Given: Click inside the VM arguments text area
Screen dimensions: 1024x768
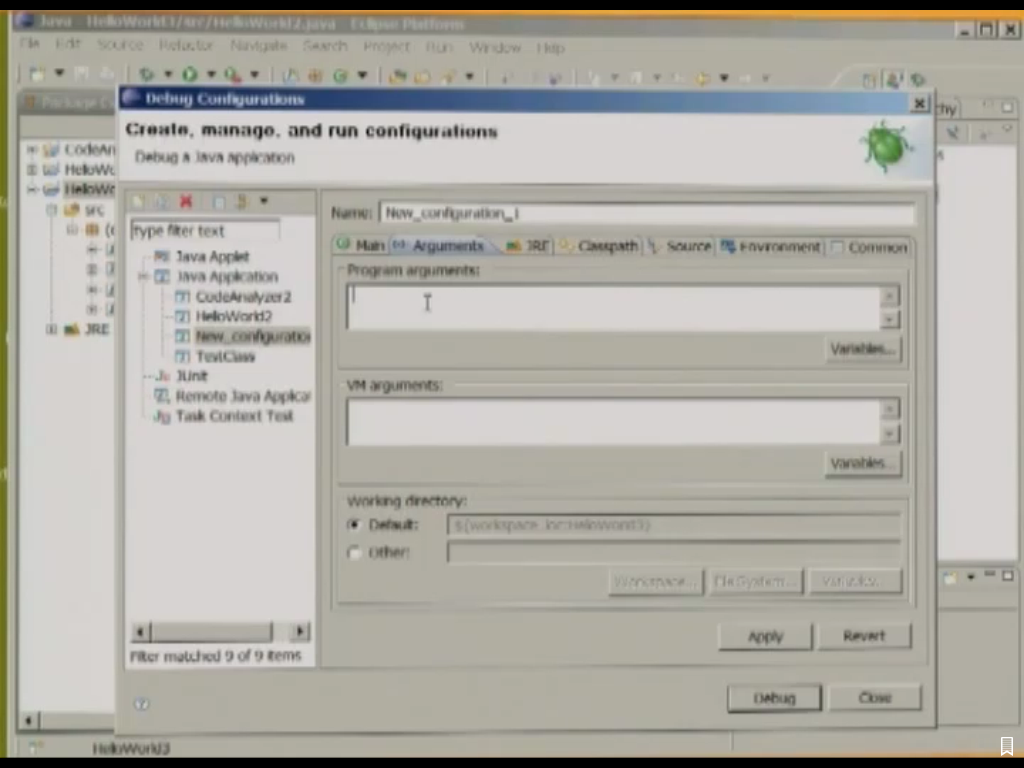Looking at the screenshot, I should (613, 422).
